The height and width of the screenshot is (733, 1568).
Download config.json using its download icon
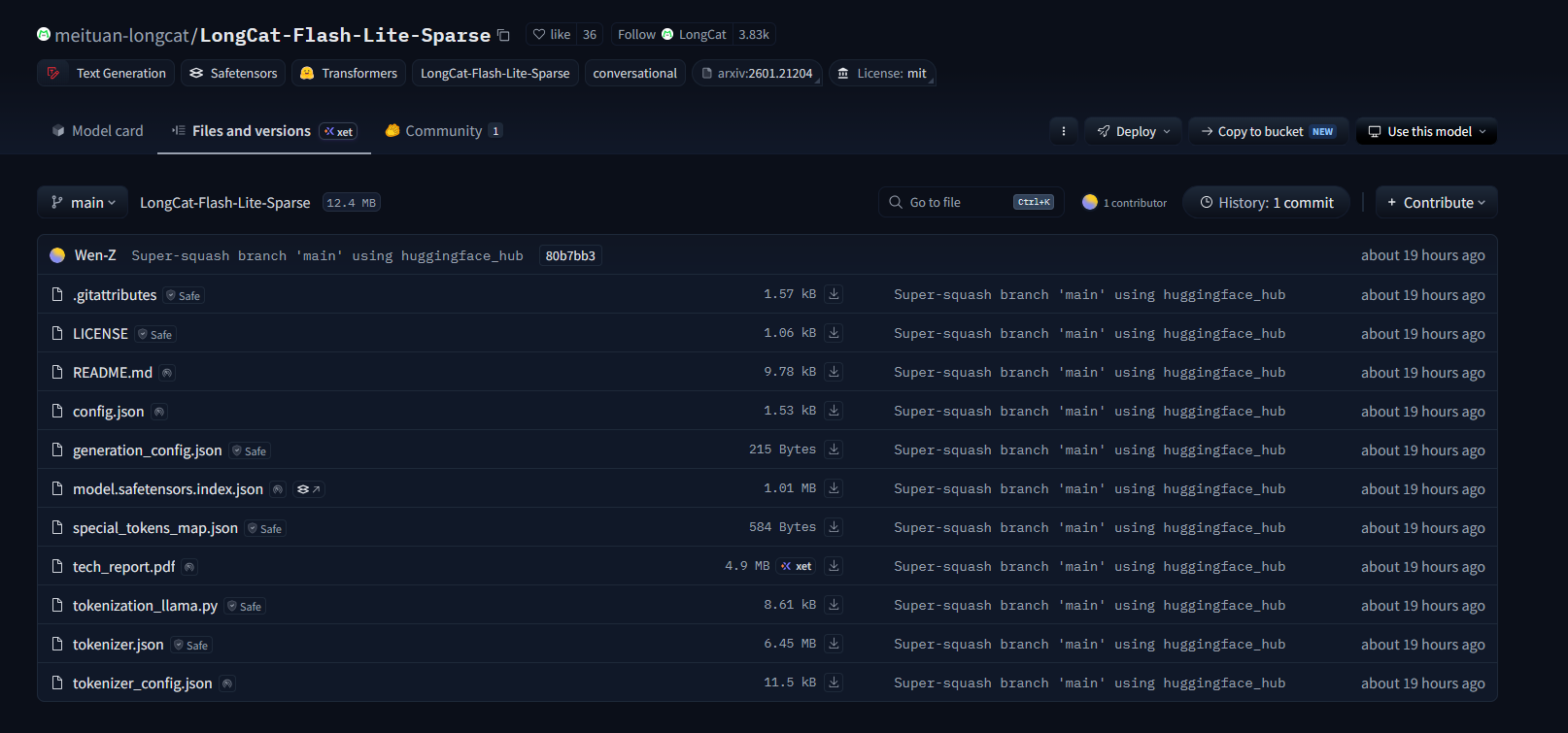834,411
